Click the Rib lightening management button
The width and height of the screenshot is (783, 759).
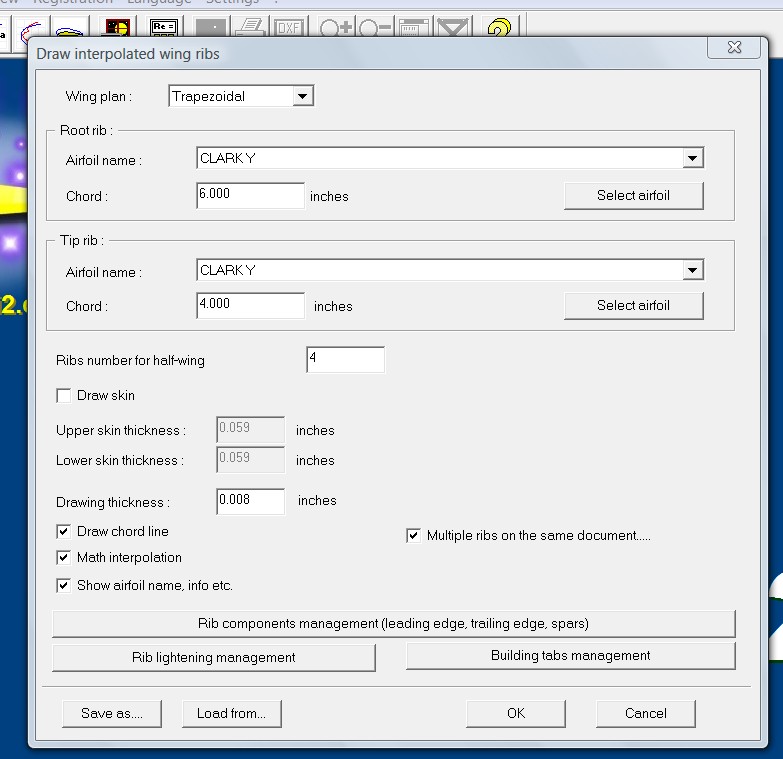tap(213, 657)
